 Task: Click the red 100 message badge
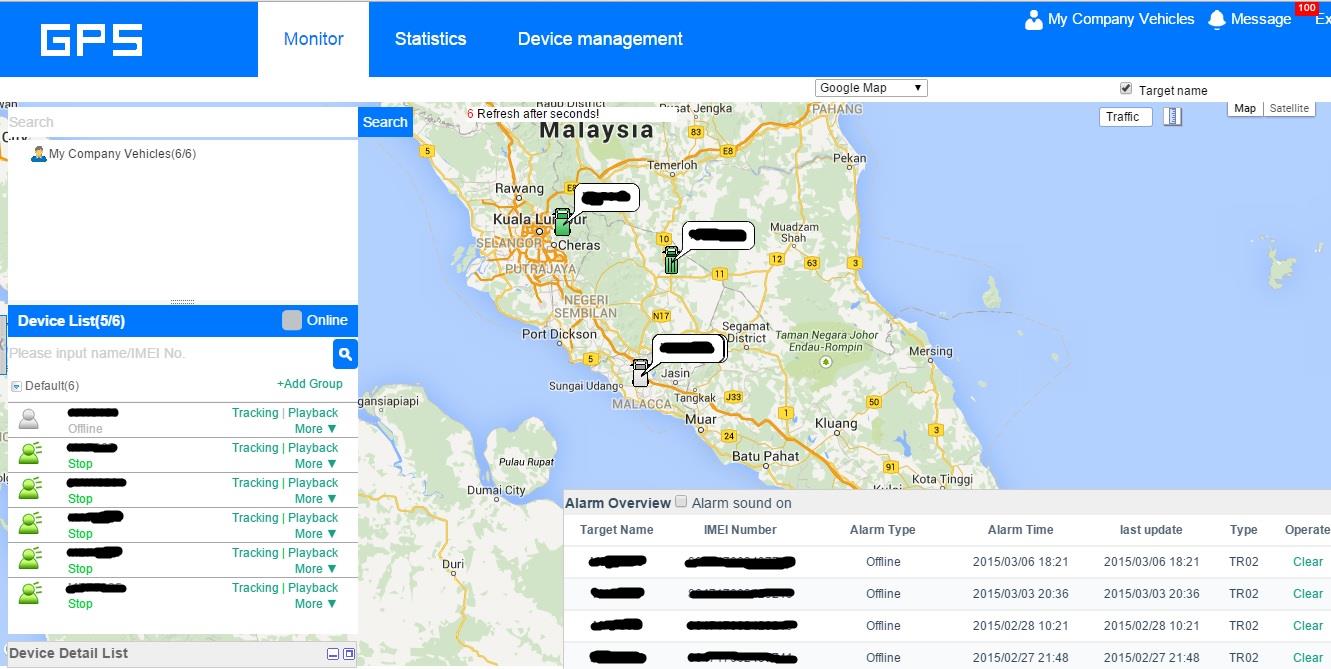coord(1306,8)
